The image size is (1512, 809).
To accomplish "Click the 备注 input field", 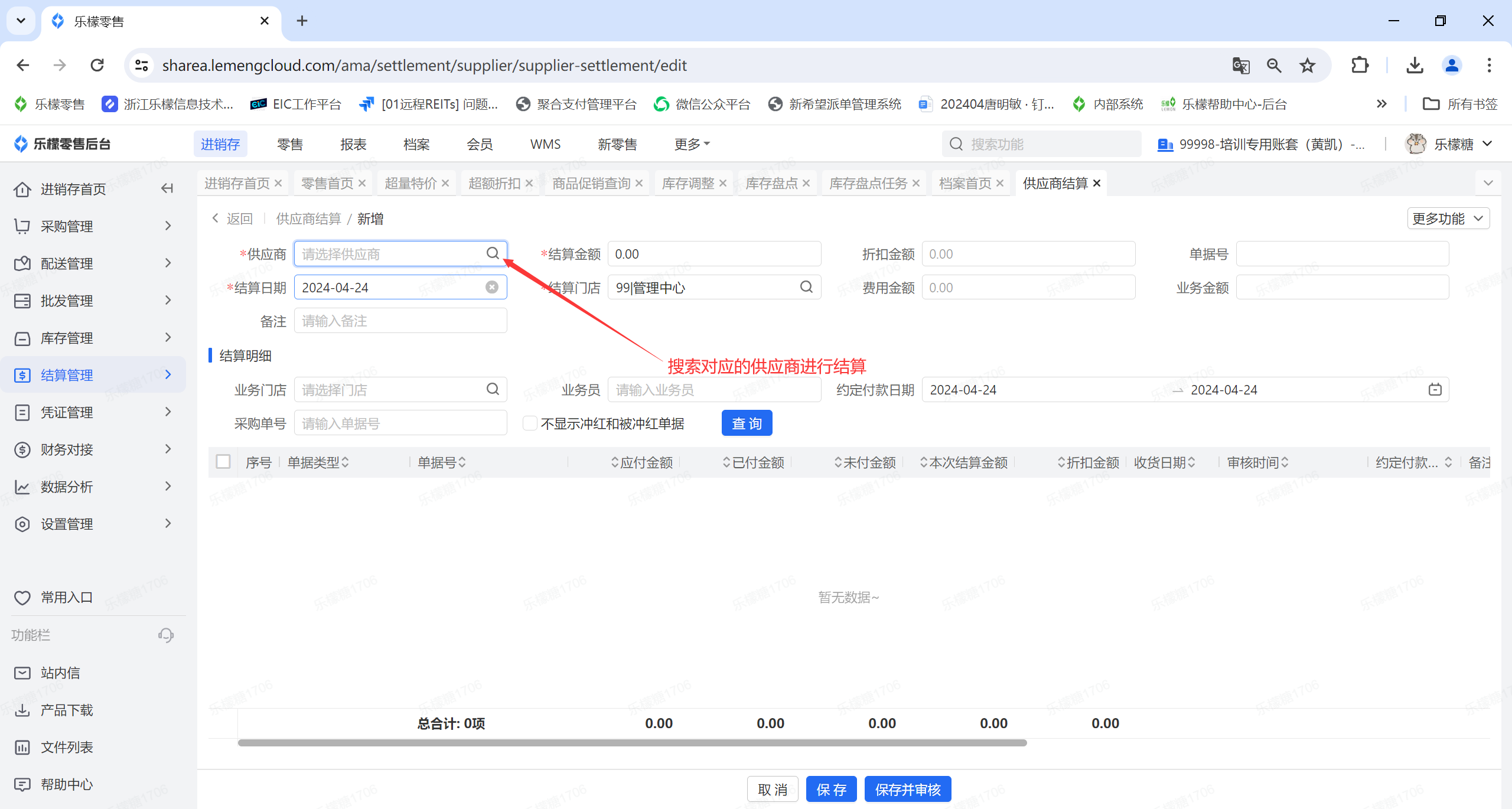I will (x=400, y=321).
